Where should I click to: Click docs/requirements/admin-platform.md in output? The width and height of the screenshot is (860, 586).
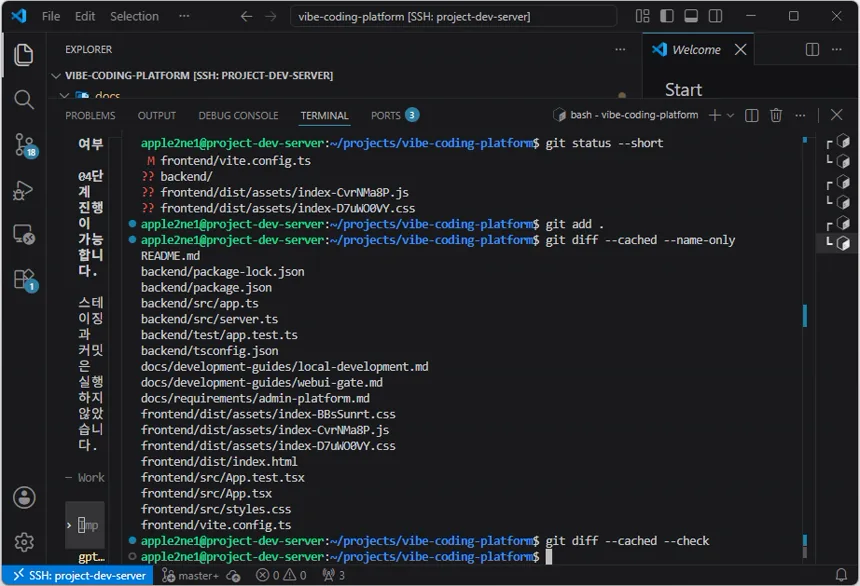255,398
